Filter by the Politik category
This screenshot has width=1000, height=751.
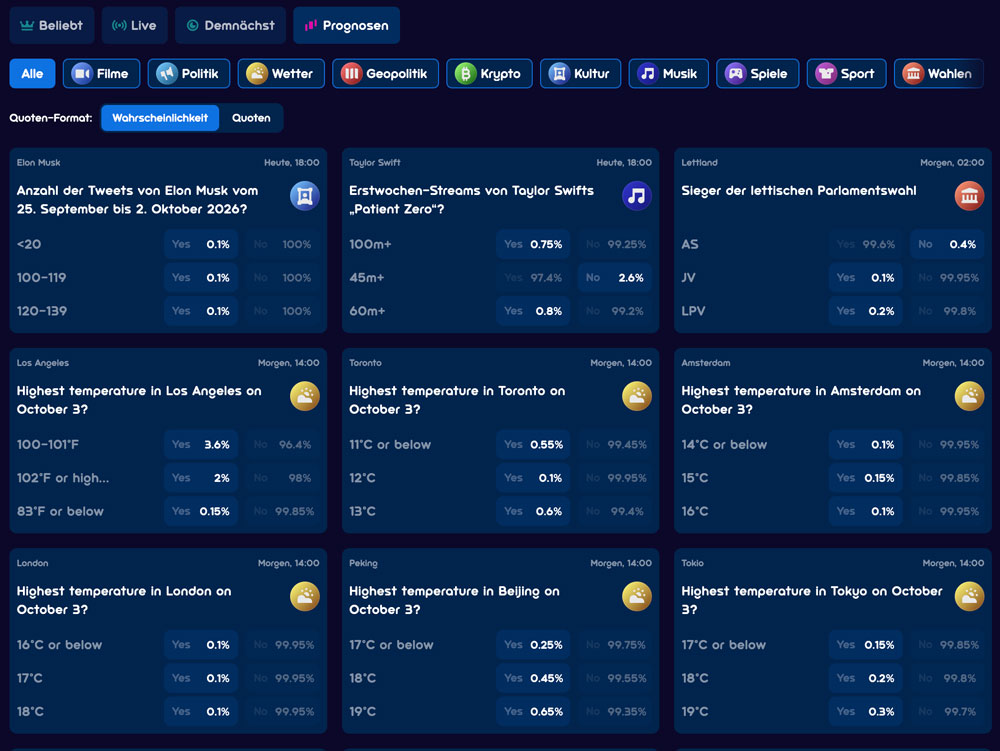click(189, 73)
